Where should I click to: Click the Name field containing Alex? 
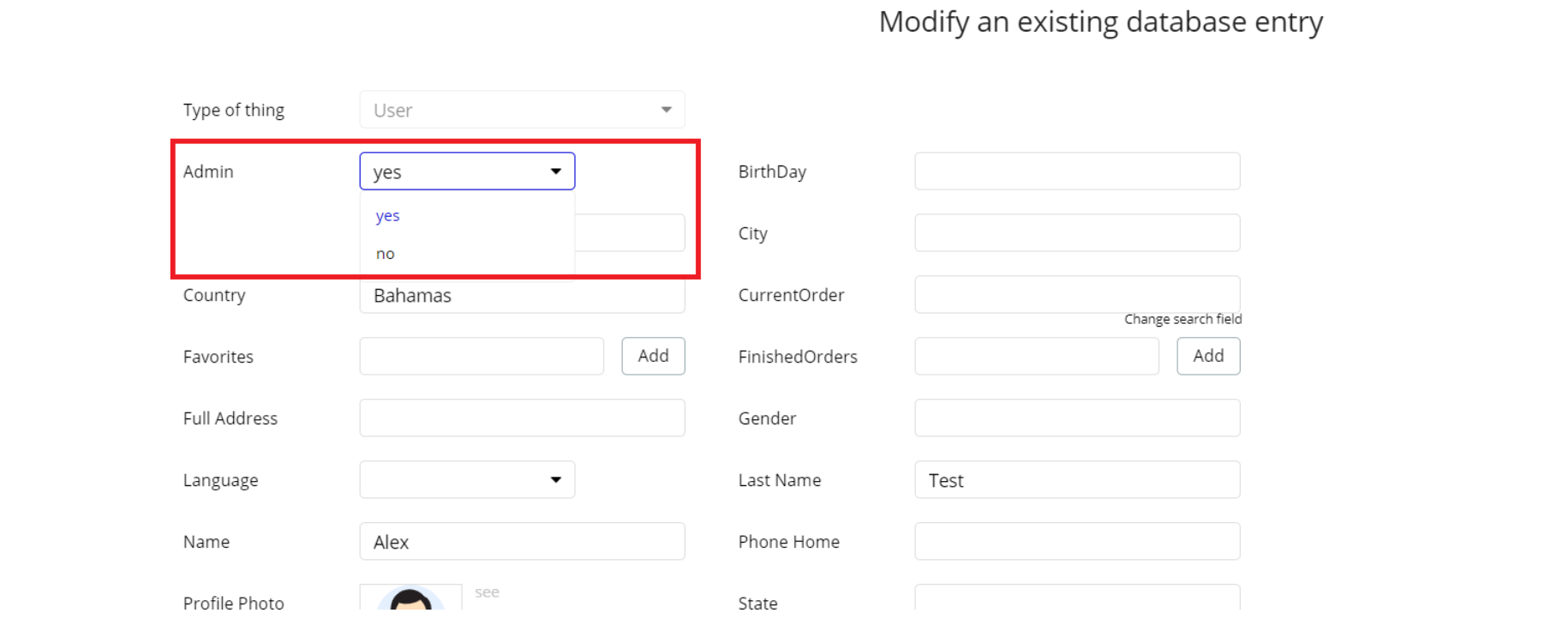click(522, 542)
